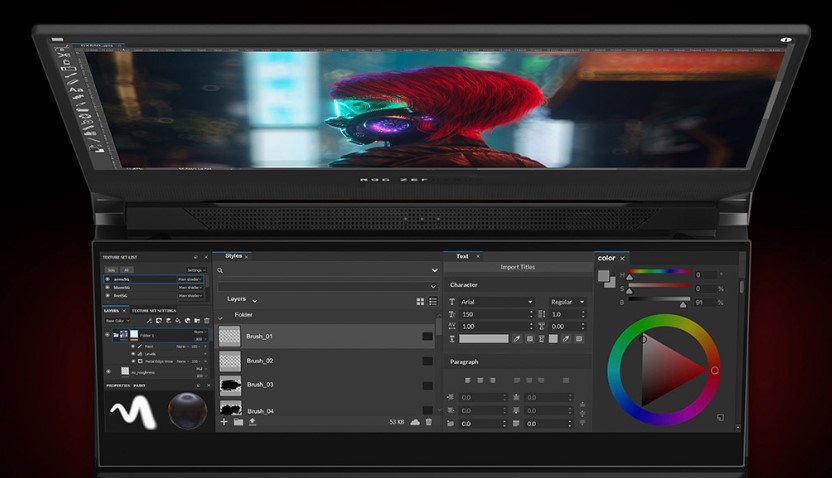This screenshot has width=832, height=478.
Task: Click the Hue slider in color panel
Action: (x=660, y=272)
